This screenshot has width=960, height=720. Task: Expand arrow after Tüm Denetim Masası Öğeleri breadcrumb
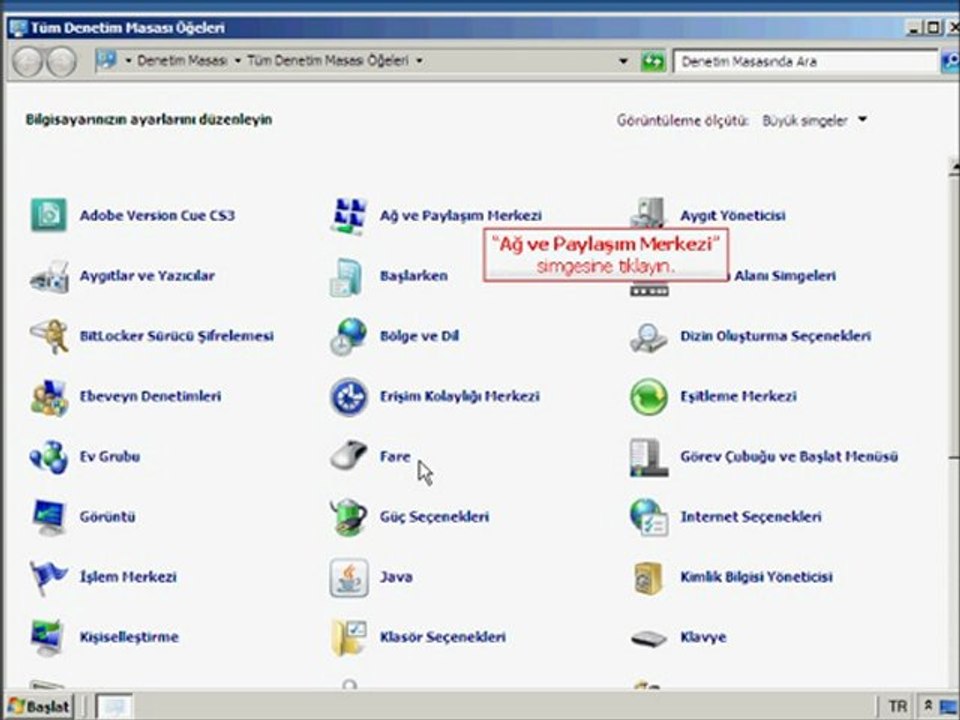click(x=419, y=61)
